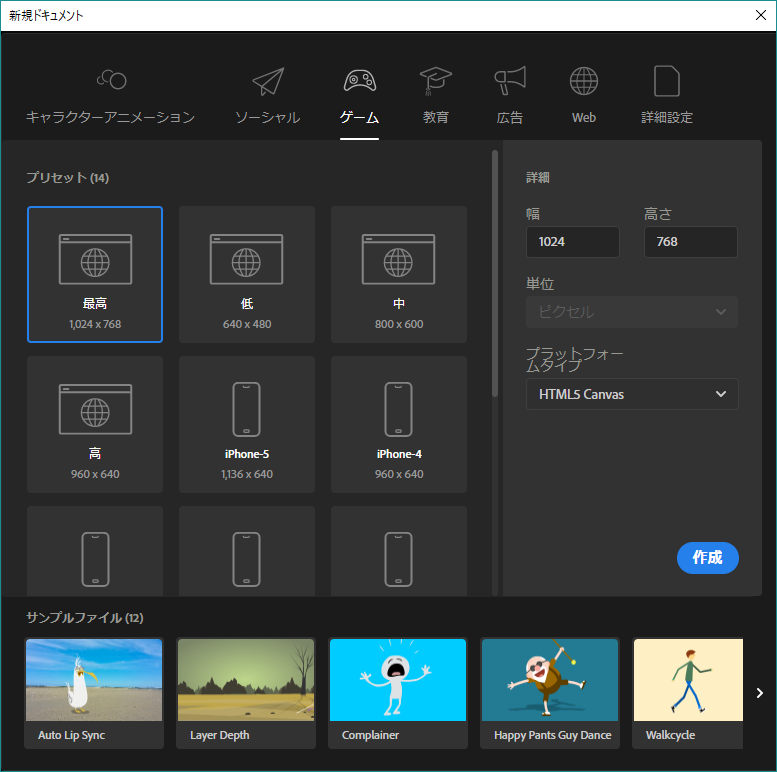This screenshot has height=772, width=777.
Task: Switch to the 広告 tab
Action: click(x=509, y=117)
